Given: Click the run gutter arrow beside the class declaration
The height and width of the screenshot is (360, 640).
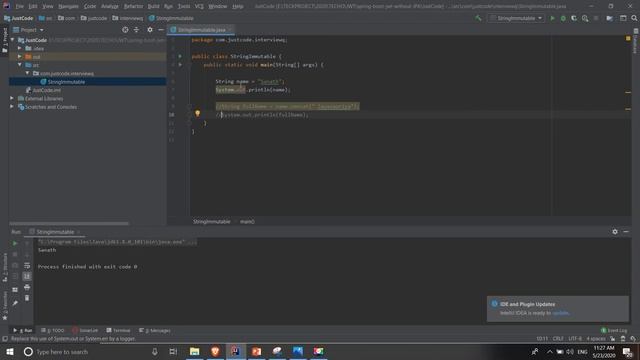Looking at the screenshot, I should click(180, 56).
